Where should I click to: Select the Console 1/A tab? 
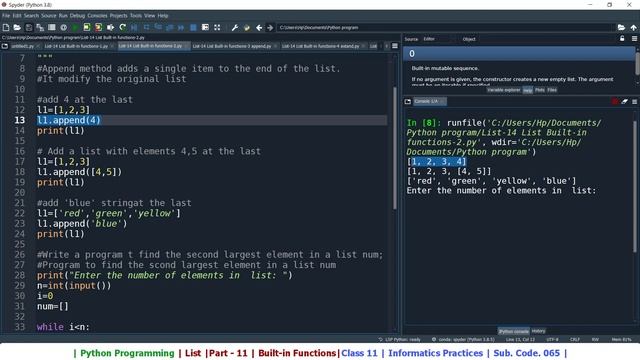(x=429, y=101)
